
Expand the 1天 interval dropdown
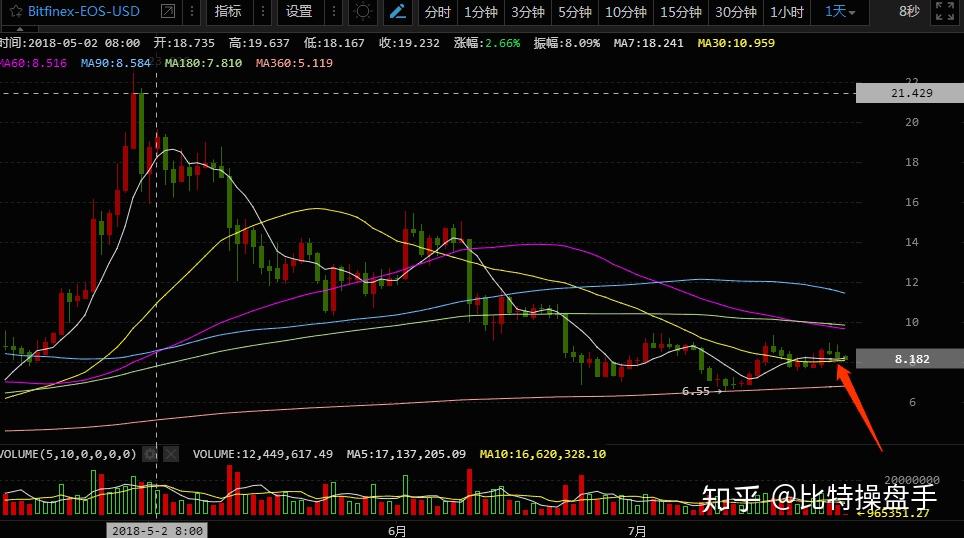[839, 12]
